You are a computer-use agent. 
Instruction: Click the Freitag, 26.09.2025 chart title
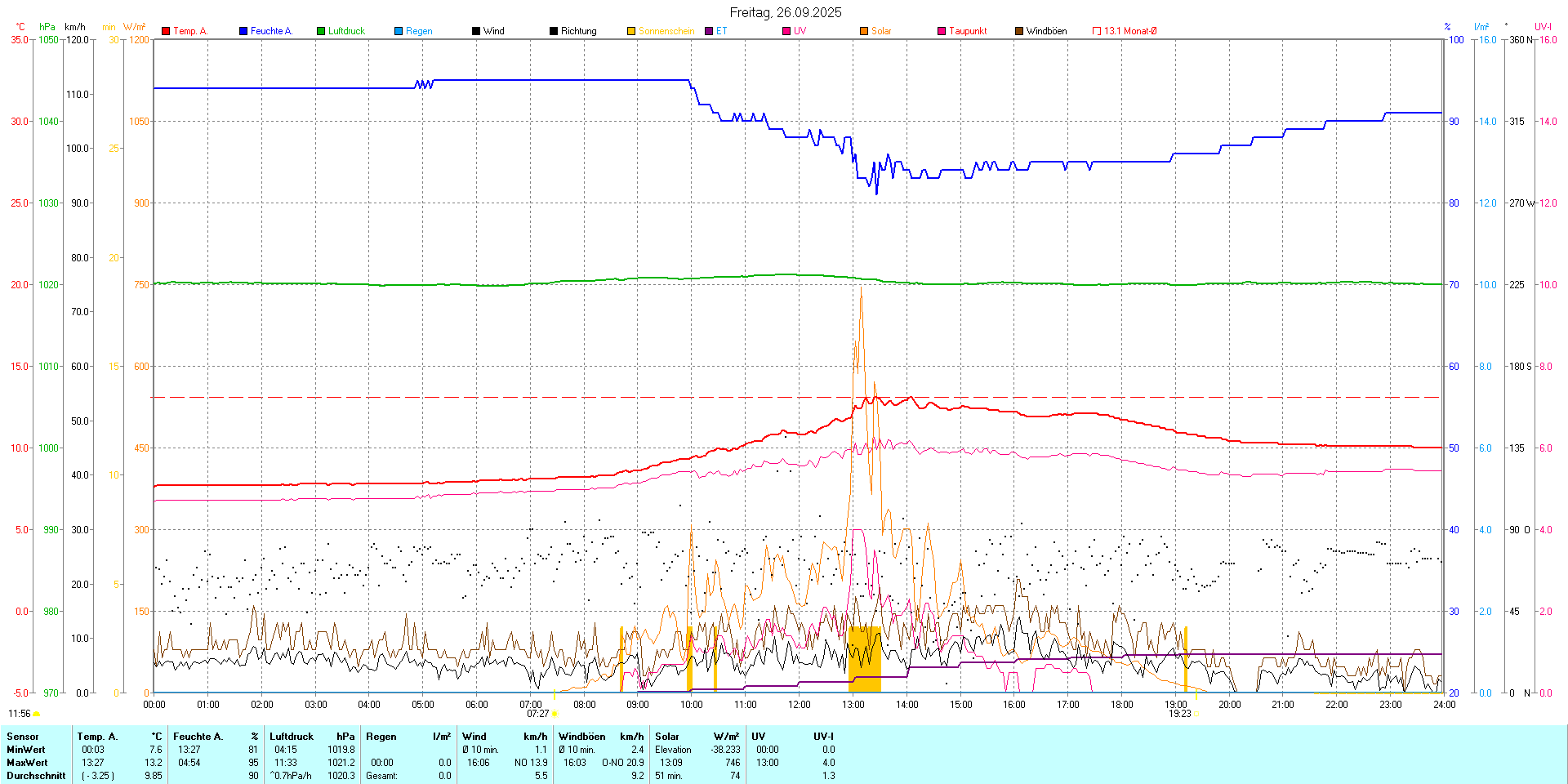pos(785,12)
